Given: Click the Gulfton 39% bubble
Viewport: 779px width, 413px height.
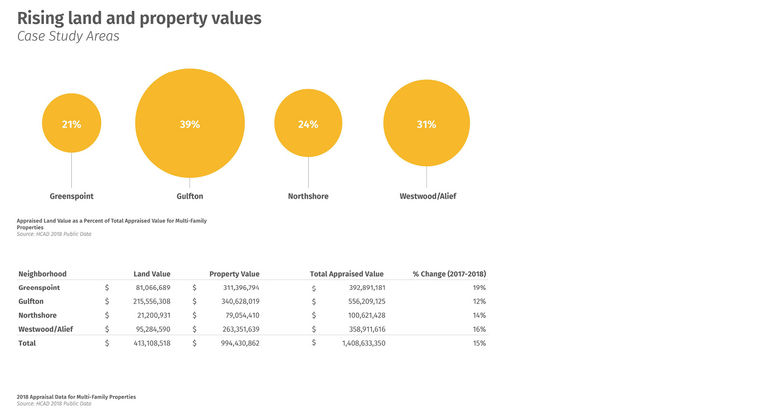Looking at the screenshot, I should (x=190, y=124).
